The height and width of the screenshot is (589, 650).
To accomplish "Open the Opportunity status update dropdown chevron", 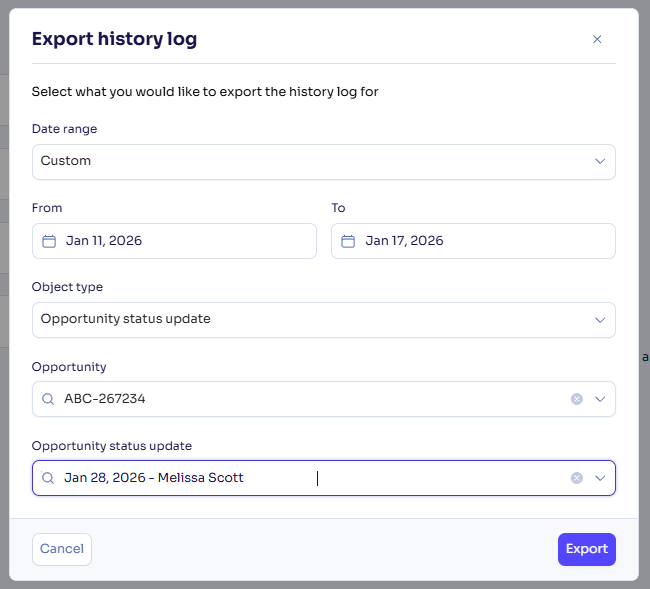I will [x=600, y=478].
